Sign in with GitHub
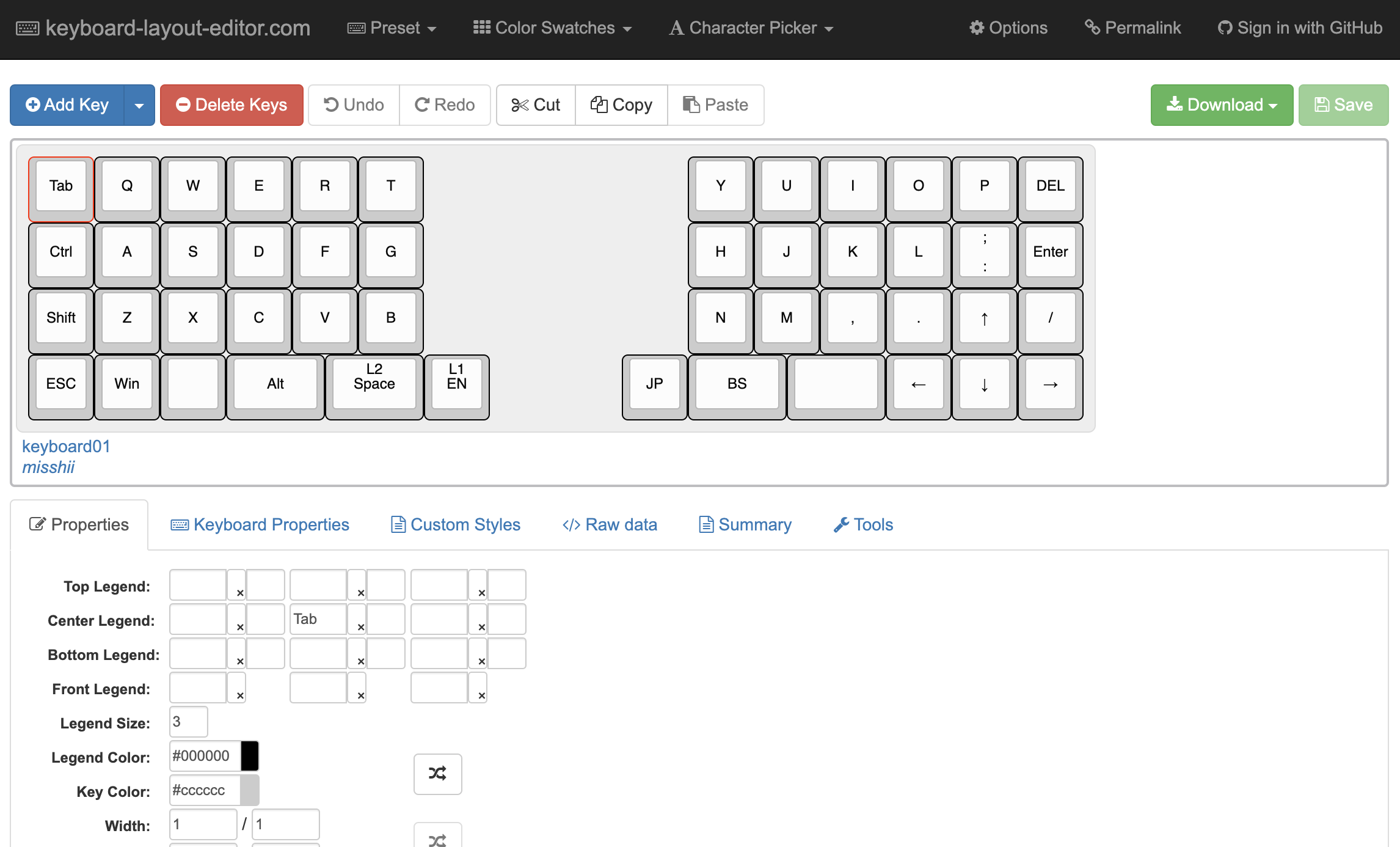This screenshot has width=1400, height=847. pos(1300,28)
